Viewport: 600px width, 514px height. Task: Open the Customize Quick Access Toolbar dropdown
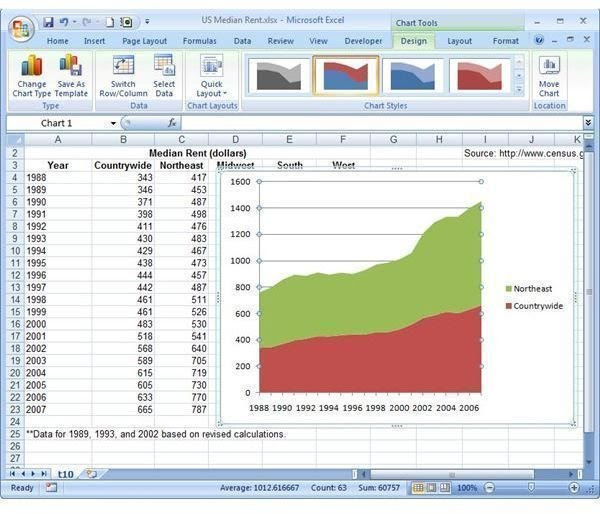[147, 22]
